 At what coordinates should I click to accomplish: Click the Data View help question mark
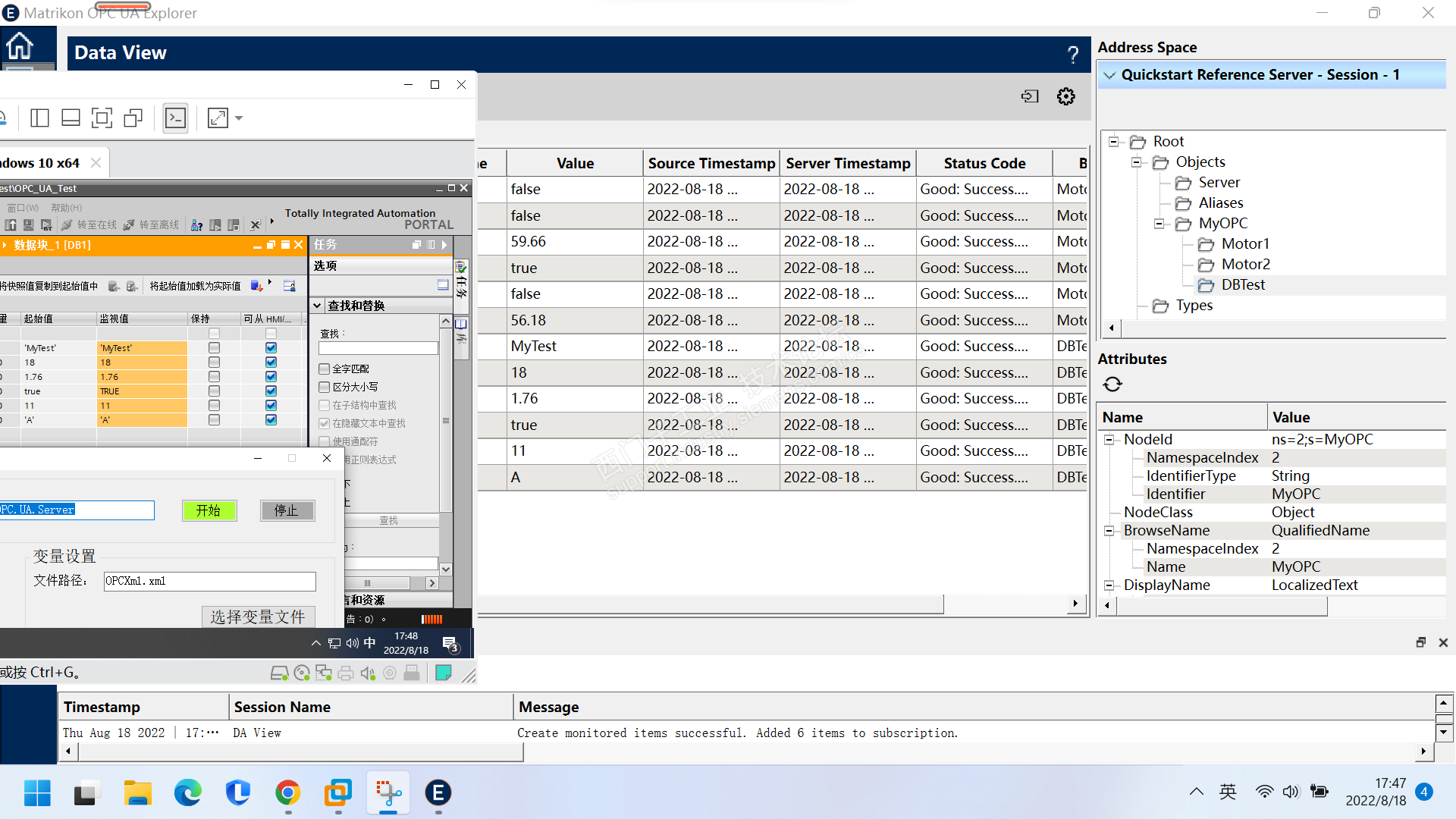point(1072,55)
